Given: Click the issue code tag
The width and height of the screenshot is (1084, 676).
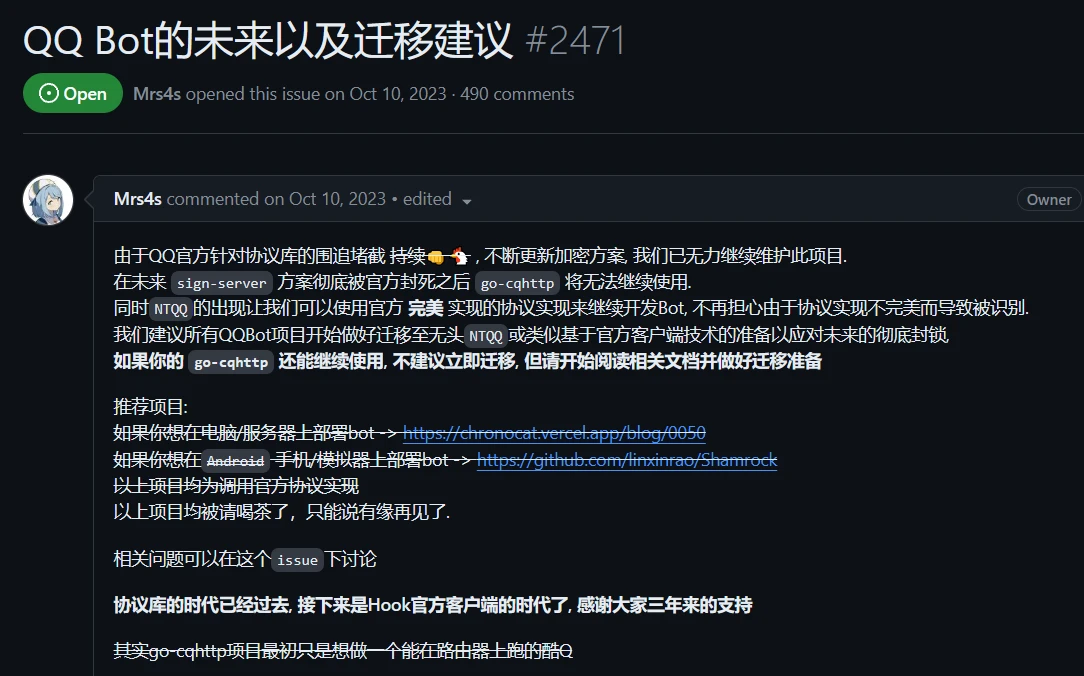Looking at the screenshot, I should pos(297,560).
